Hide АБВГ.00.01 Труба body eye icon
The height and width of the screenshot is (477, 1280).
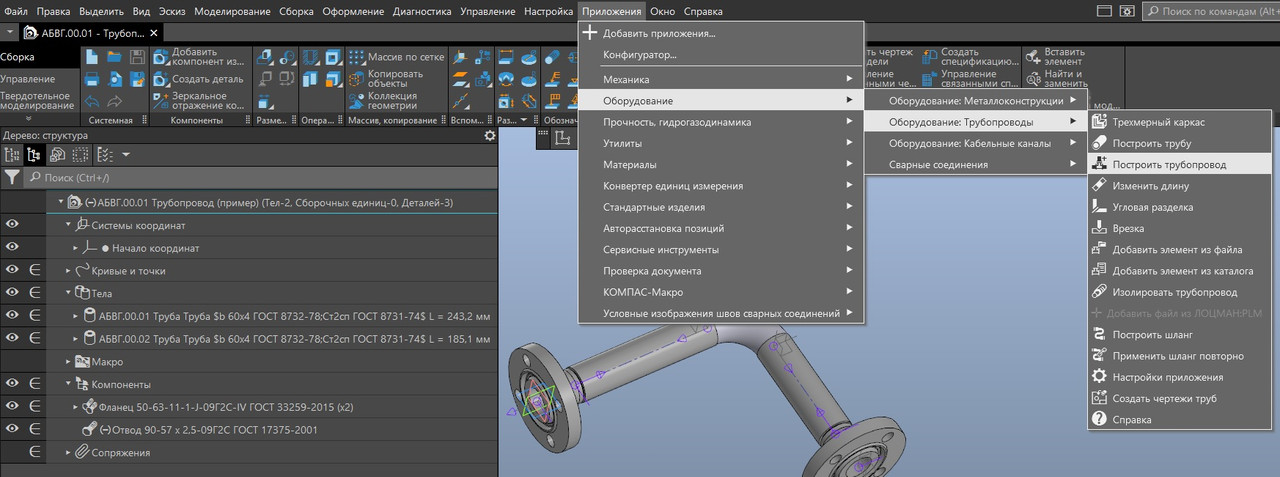click(x=12, y=316)
